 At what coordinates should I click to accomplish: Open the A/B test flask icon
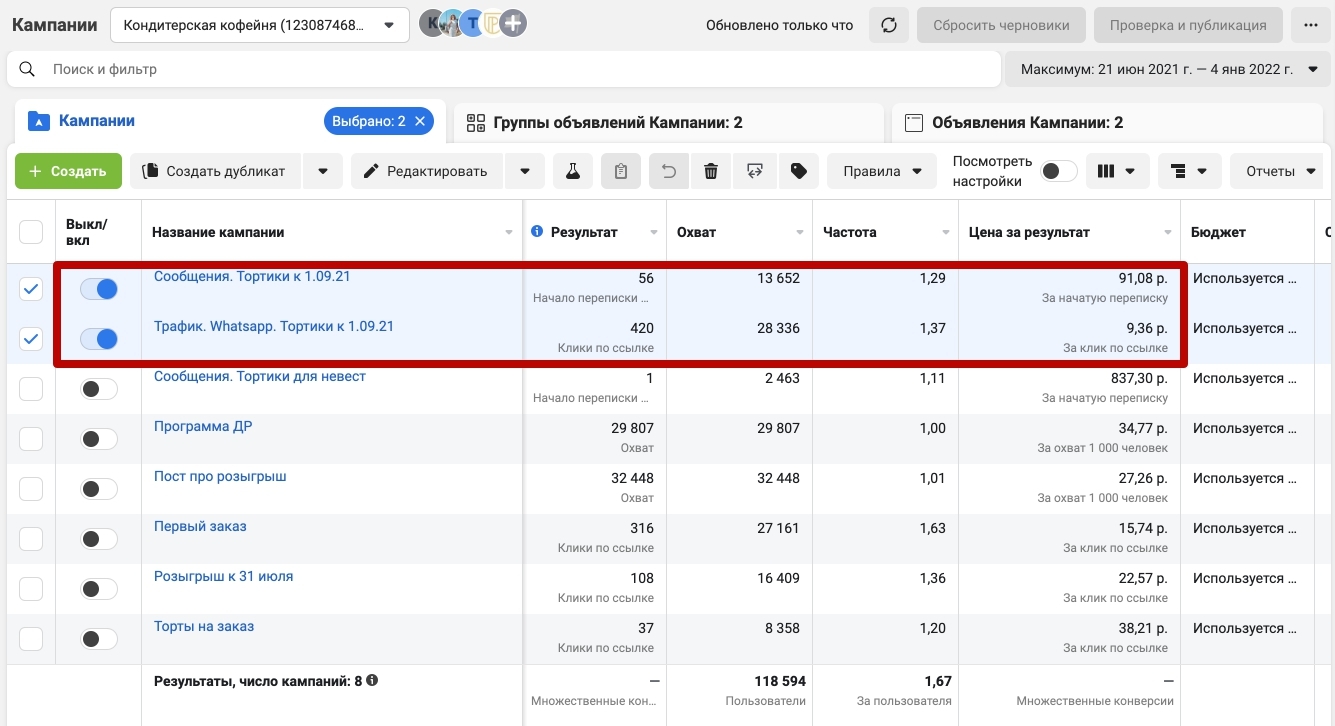573,171
